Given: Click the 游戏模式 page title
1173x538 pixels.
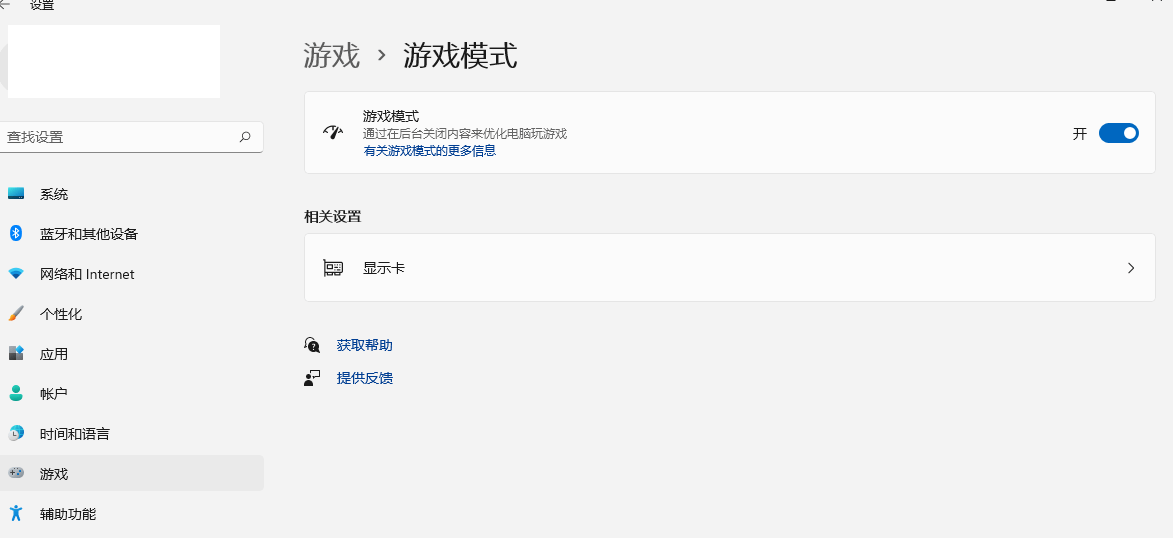Looking at the screenshot, I should point(460,56).
